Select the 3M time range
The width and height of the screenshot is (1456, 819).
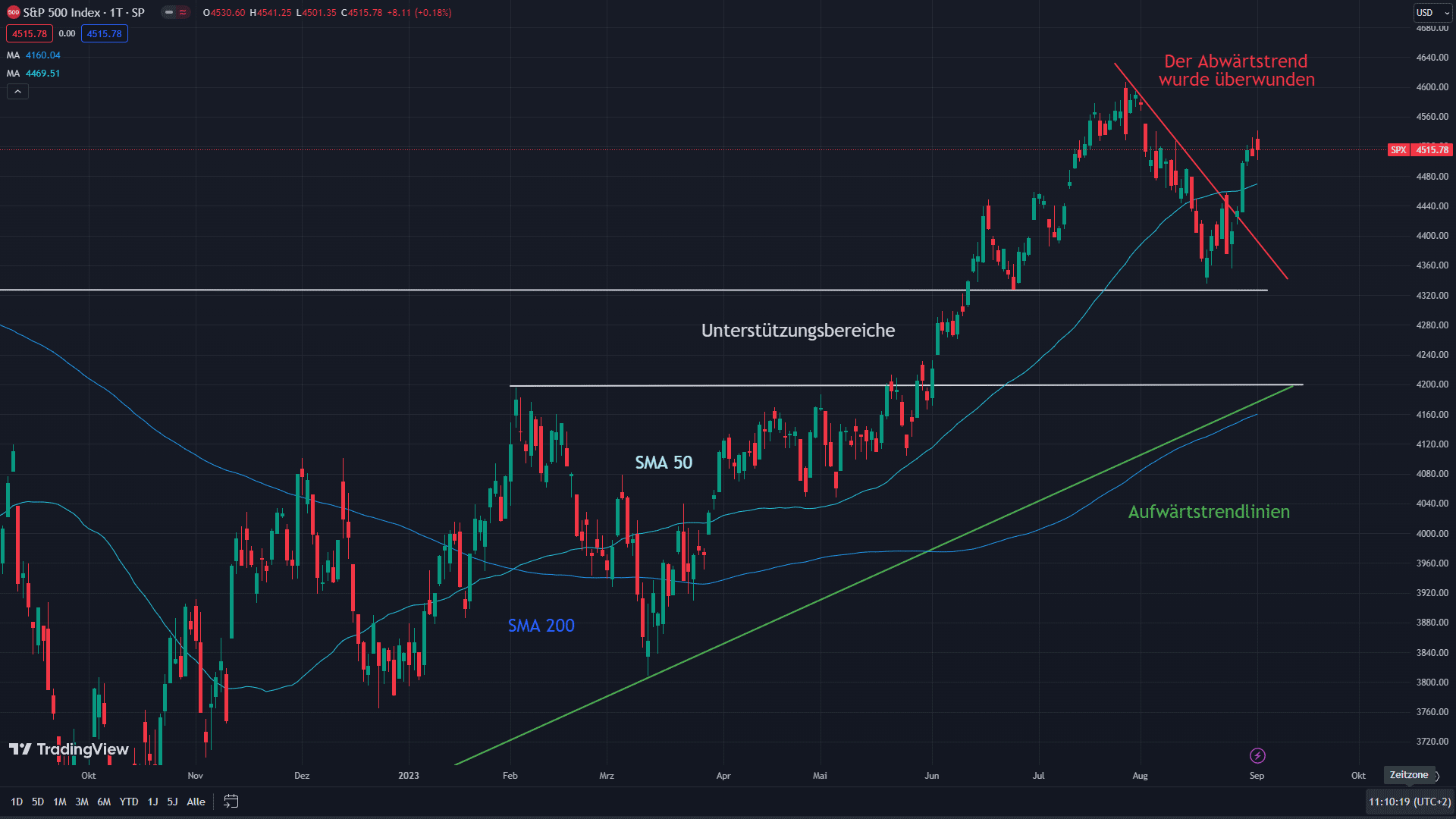coord(82,802)
